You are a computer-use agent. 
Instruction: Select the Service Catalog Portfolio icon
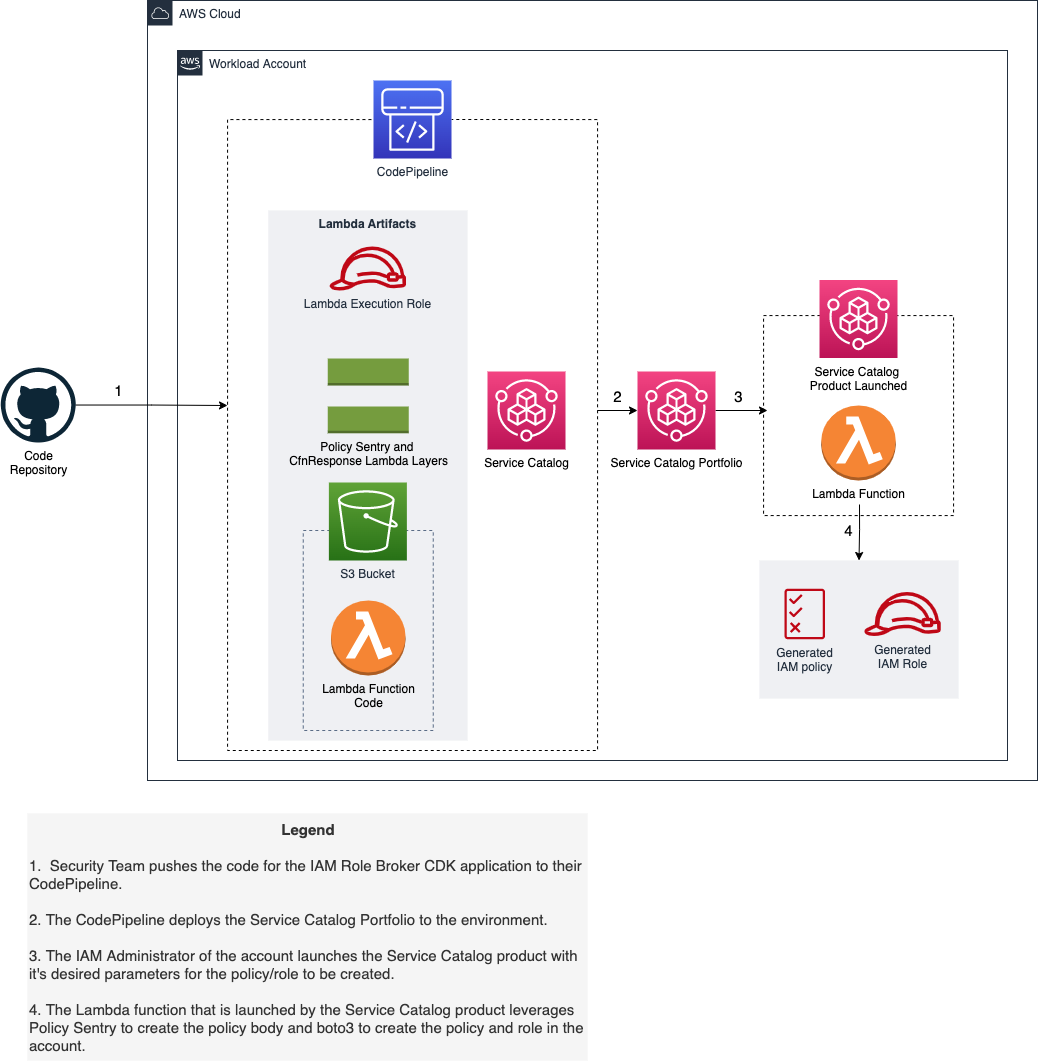(676, 410)
